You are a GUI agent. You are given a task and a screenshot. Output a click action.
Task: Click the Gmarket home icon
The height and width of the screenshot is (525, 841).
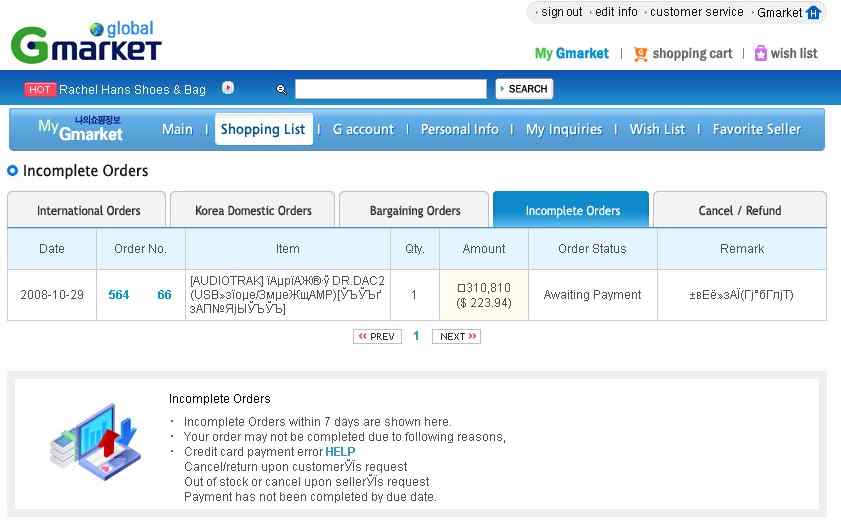click(813, 13)
